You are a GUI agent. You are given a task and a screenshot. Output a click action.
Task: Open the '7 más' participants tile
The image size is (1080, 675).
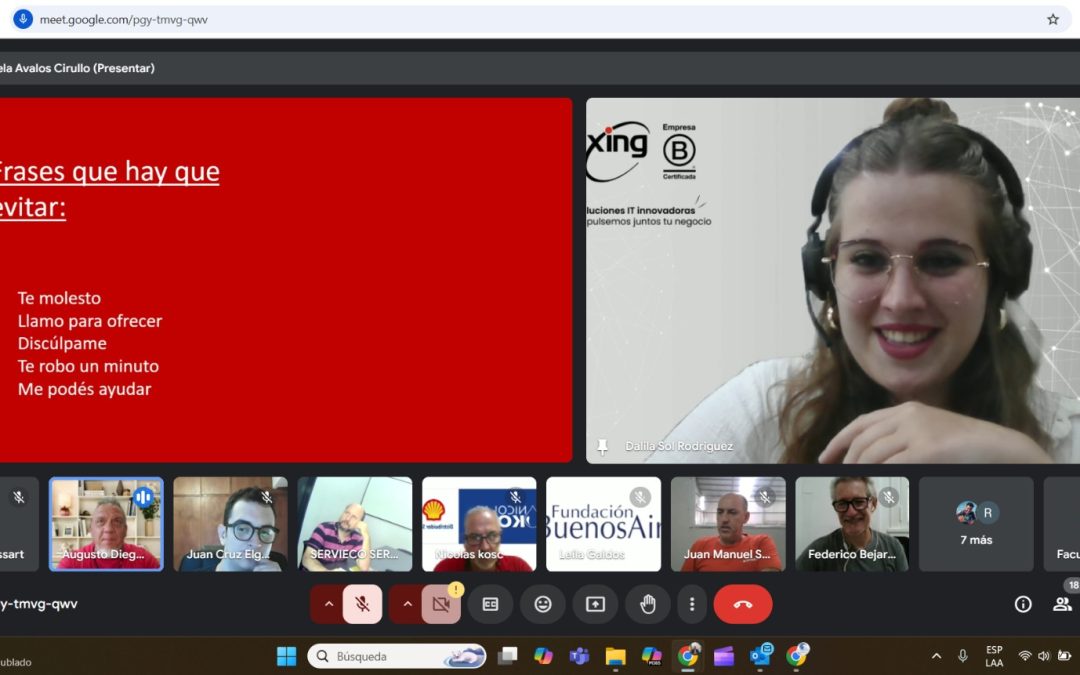pyautogui.click(x=975, y=524)
